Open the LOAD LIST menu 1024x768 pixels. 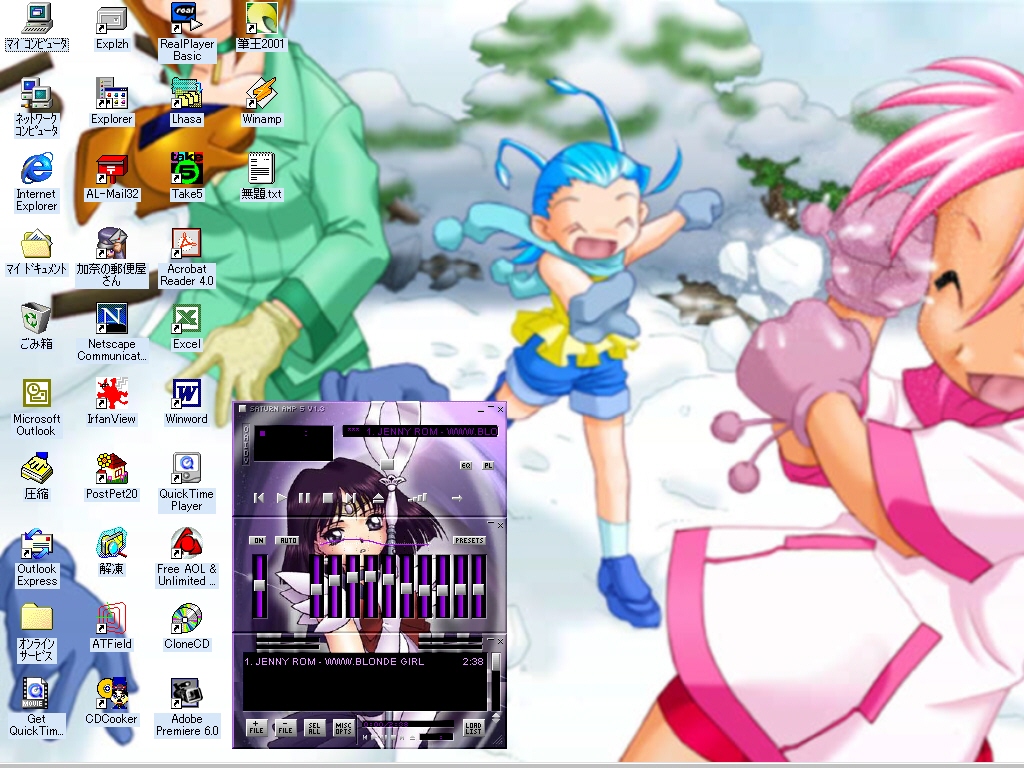point(473,728)
